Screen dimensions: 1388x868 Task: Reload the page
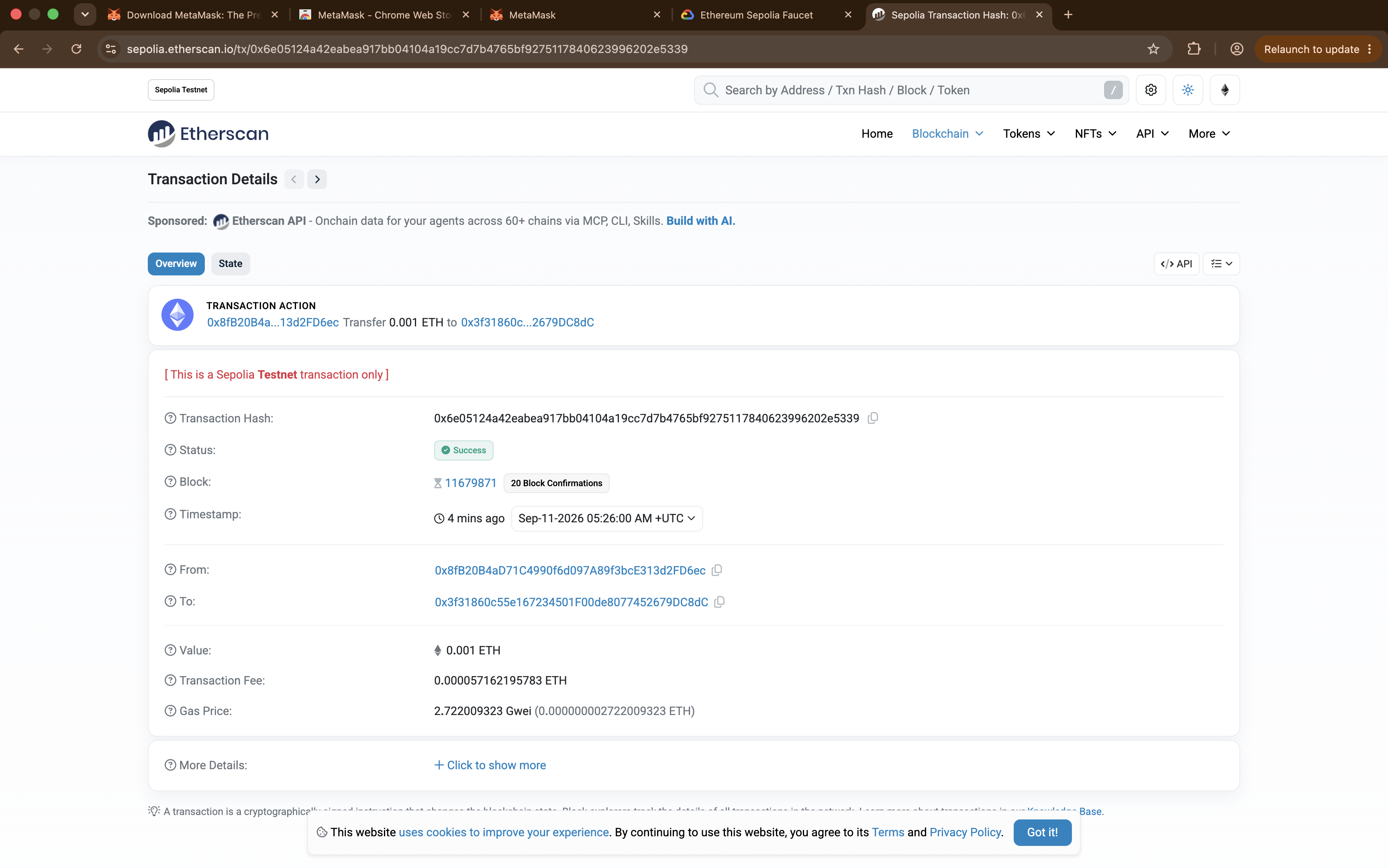tap(76, 49)
